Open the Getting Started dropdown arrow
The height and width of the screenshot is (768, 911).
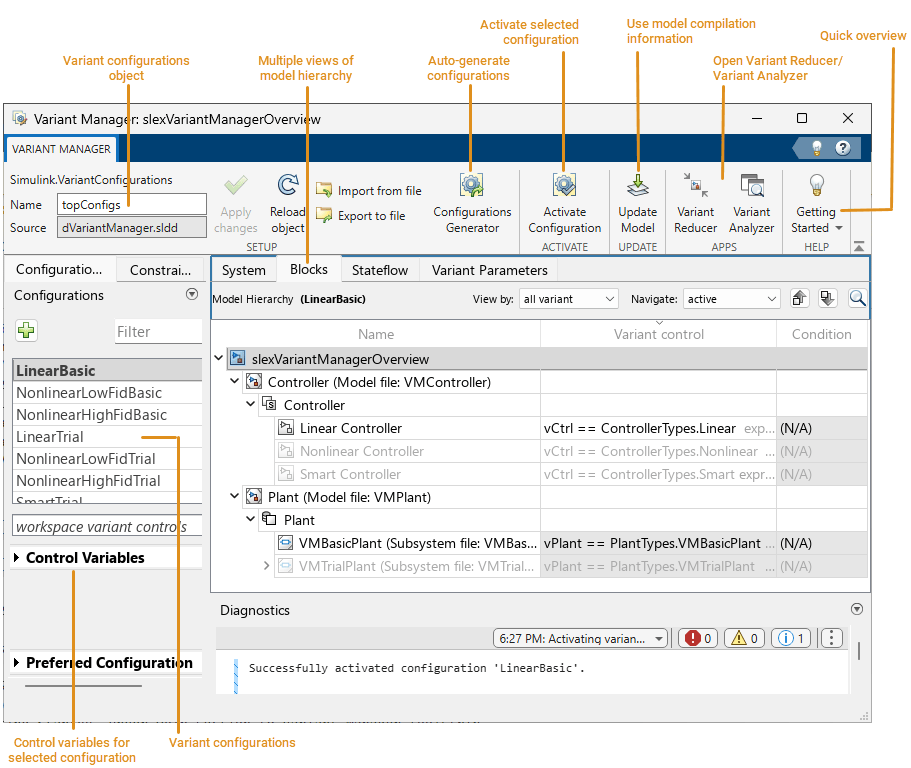839,228
